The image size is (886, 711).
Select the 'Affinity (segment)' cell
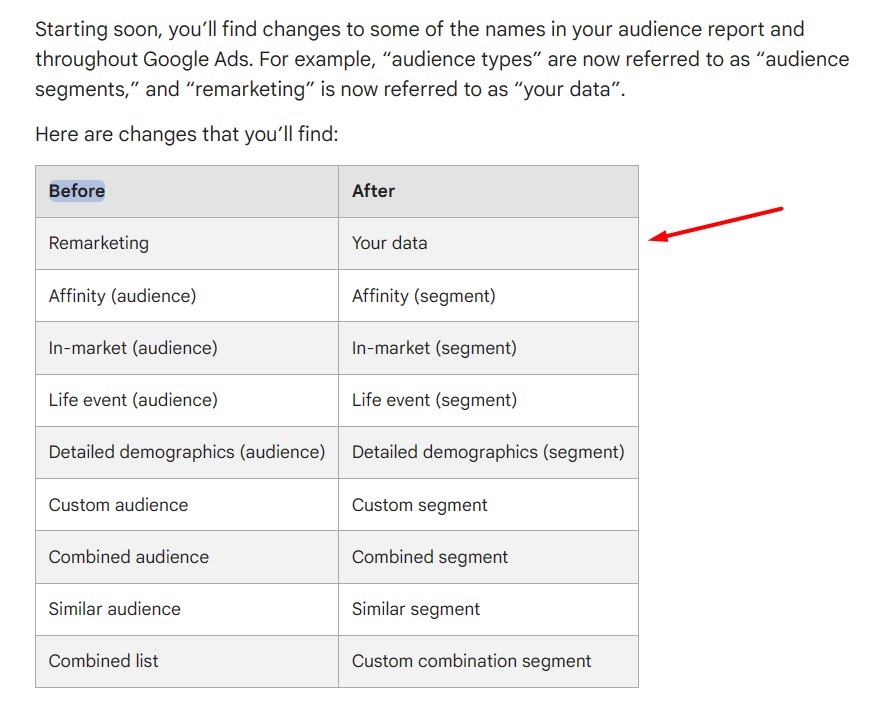488,296
